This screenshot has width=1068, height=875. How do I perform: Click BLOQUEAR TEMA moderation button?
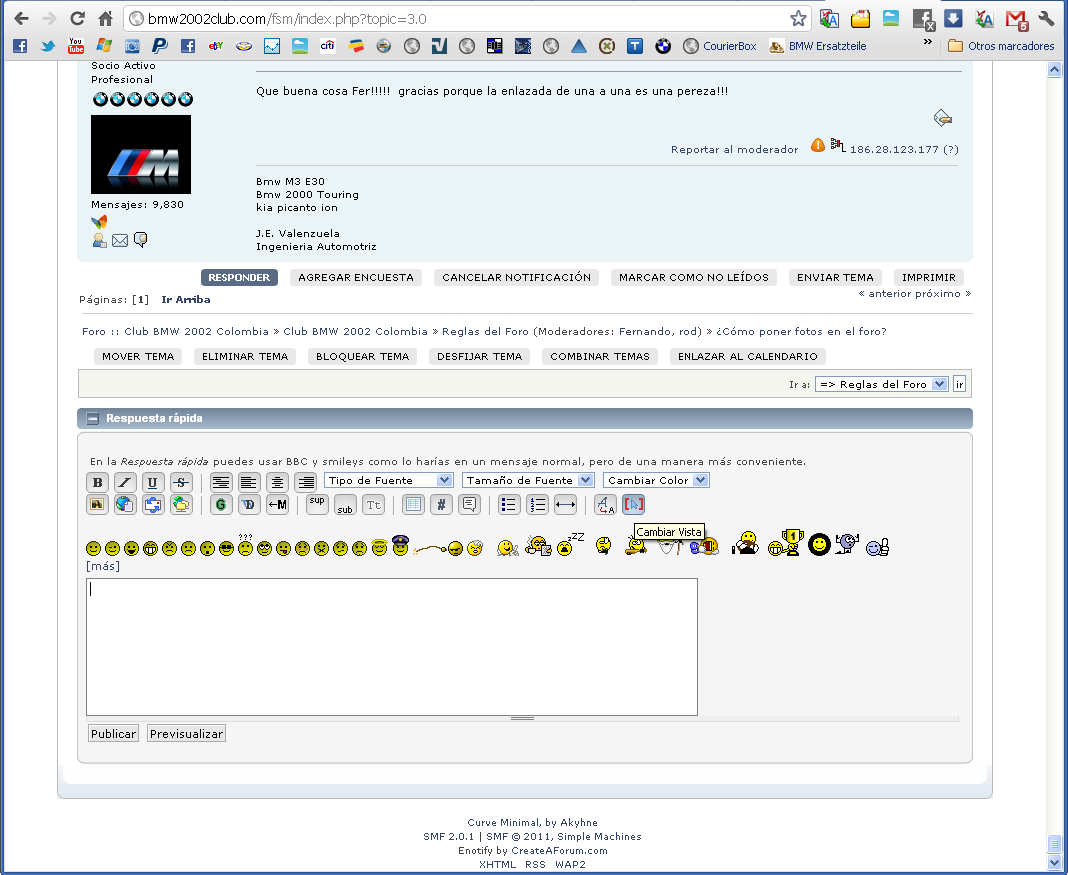362,356
